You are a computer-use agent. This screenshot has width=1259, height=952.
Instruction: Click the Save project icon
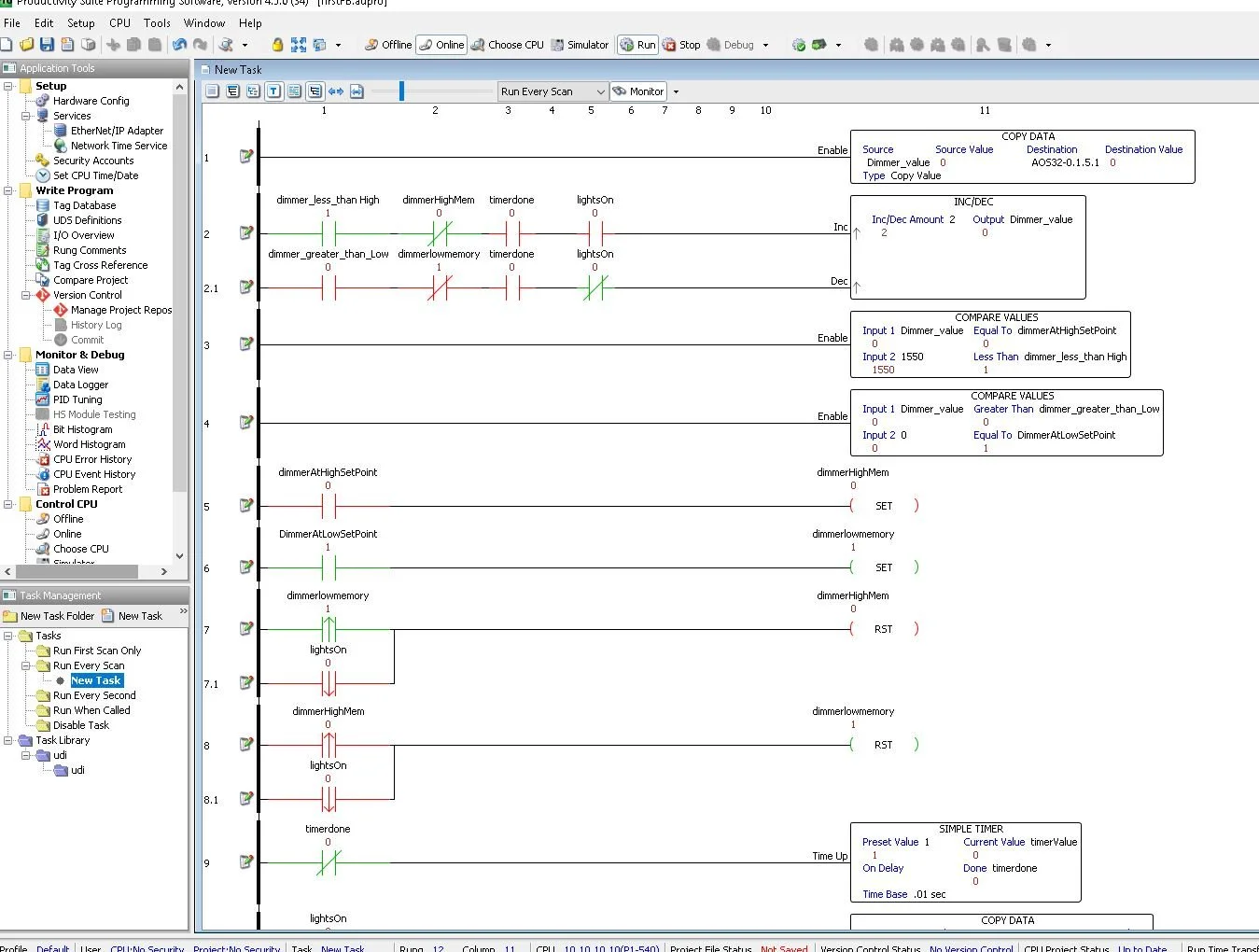[47, 44]
